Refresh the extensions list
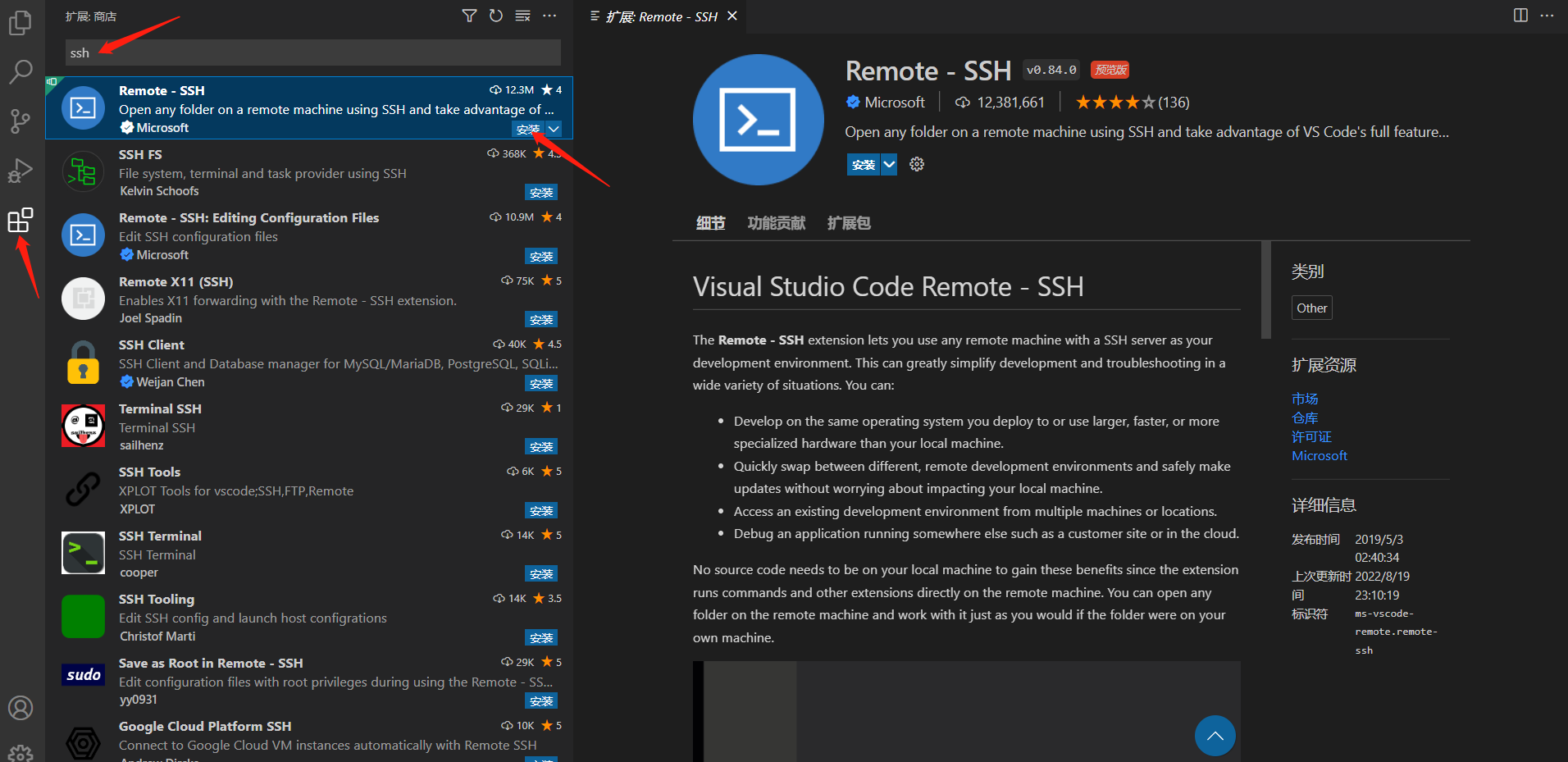The image size is (1568, 762). click(496, 16)
